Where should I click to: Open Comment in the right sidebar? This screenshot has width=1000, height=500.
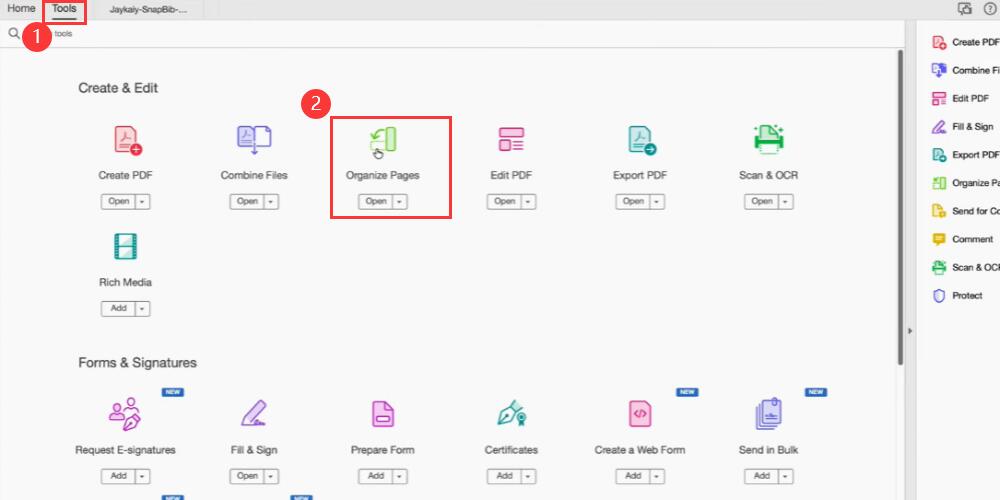(x=963, y=239)
